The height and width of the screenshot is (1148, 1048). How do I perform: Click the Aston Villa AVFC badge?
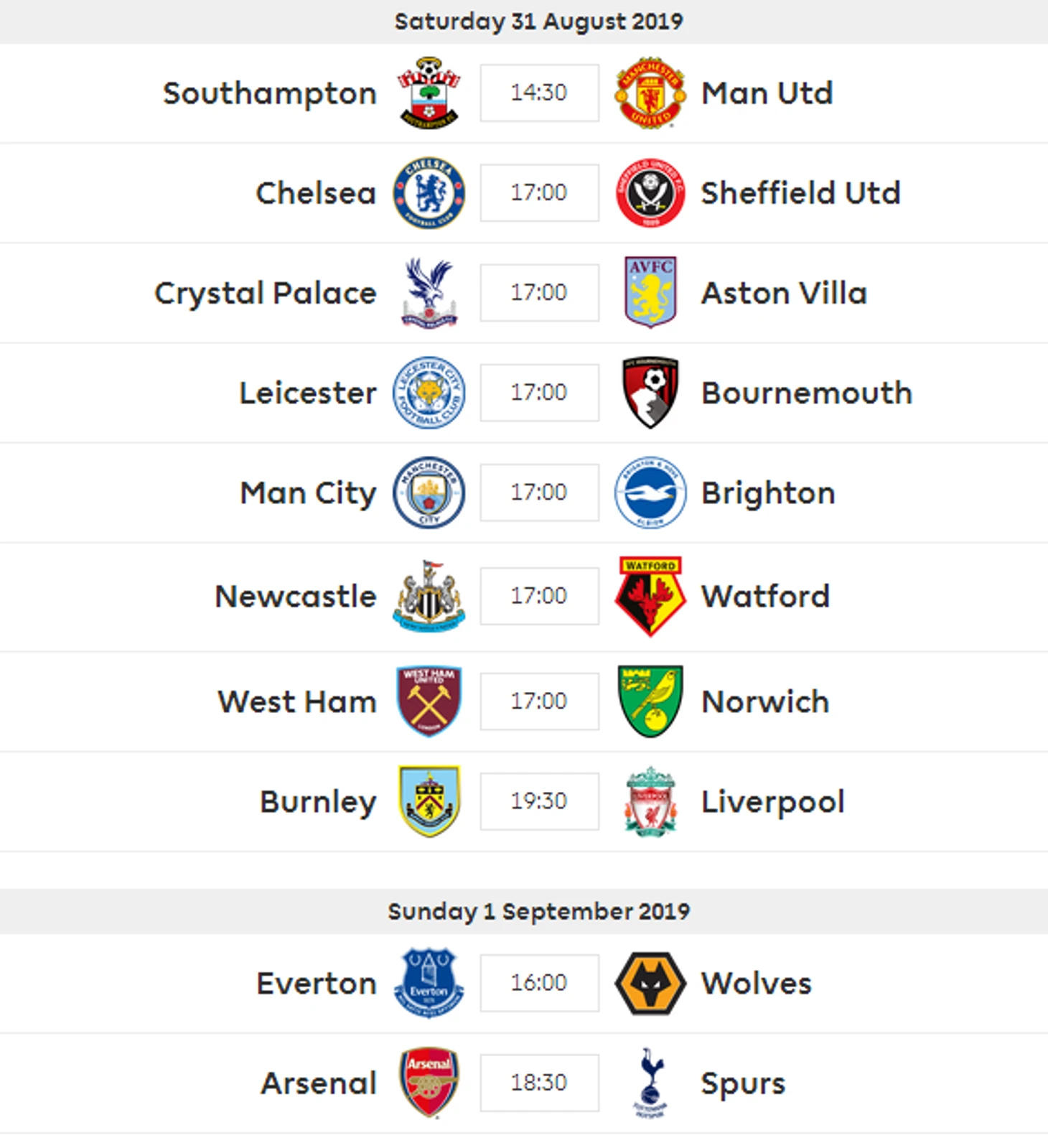(650, 293)
